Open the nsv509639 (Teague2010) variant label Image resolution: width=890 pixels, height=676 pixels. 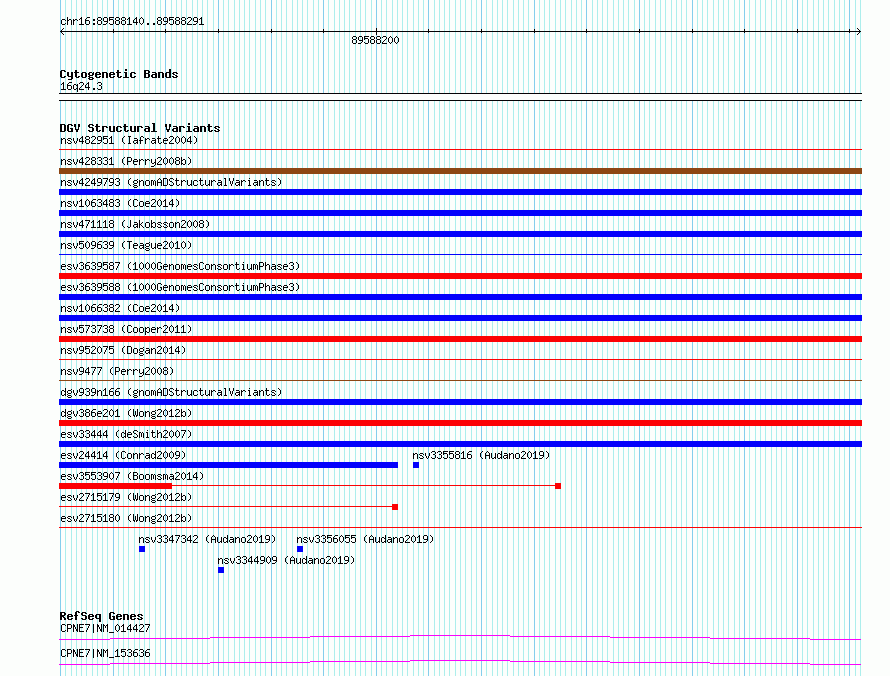pos(126,245)
